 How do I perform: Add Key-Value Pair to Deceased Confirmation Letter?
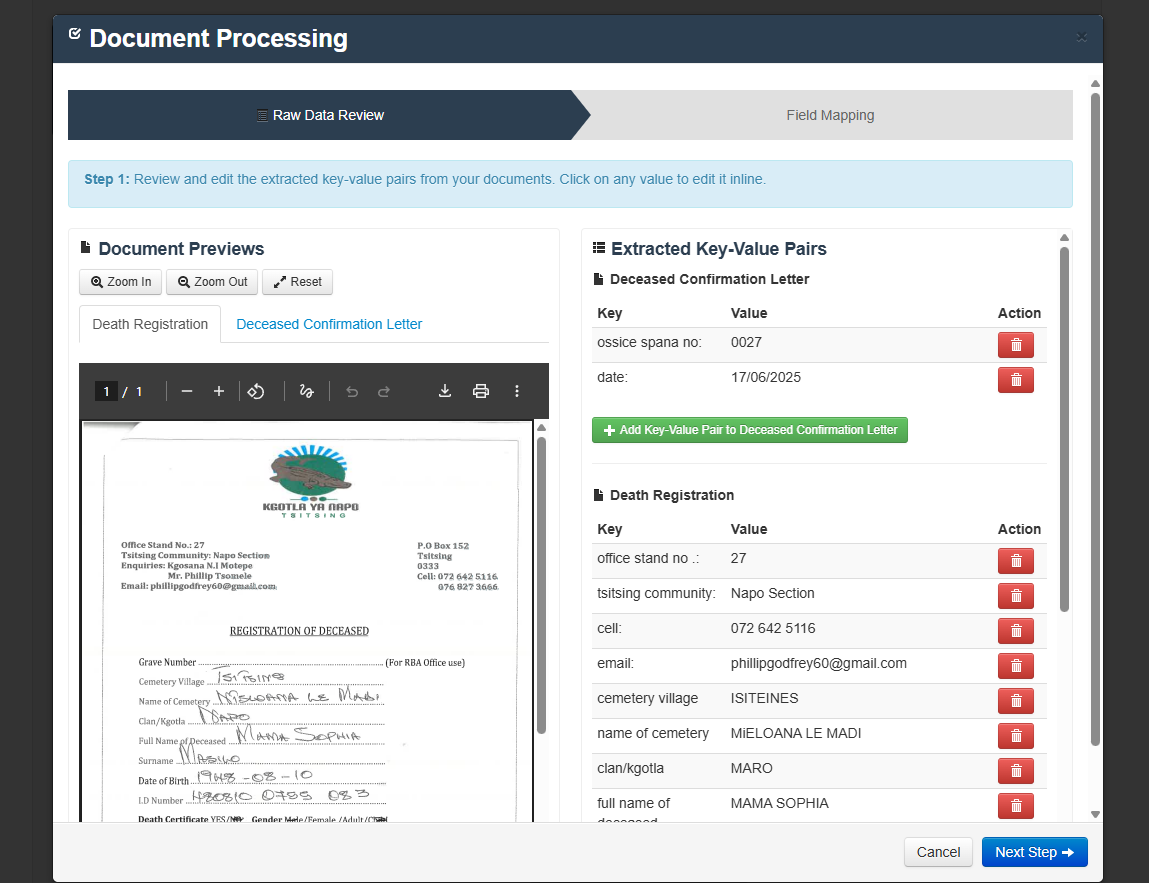point(749,430)
